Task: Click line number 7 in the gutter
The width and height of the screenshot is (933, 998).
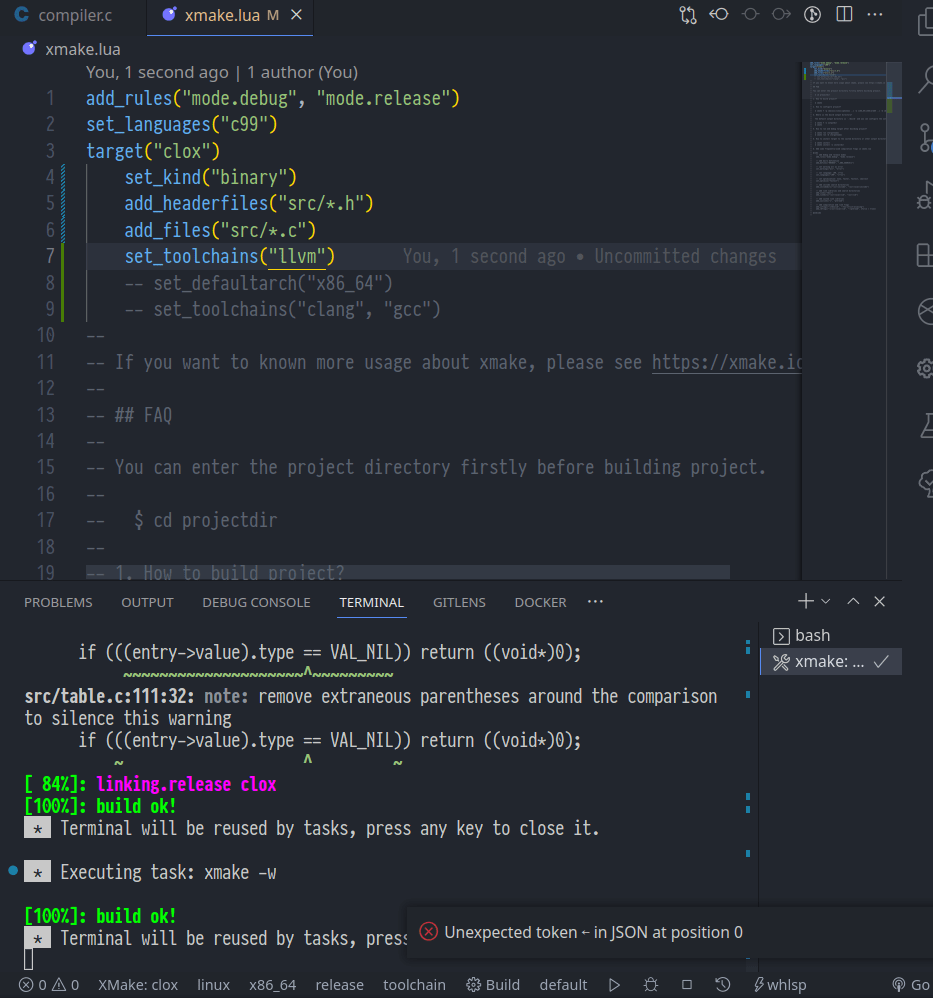Action: pyautogui.click(x=50, y=257)
